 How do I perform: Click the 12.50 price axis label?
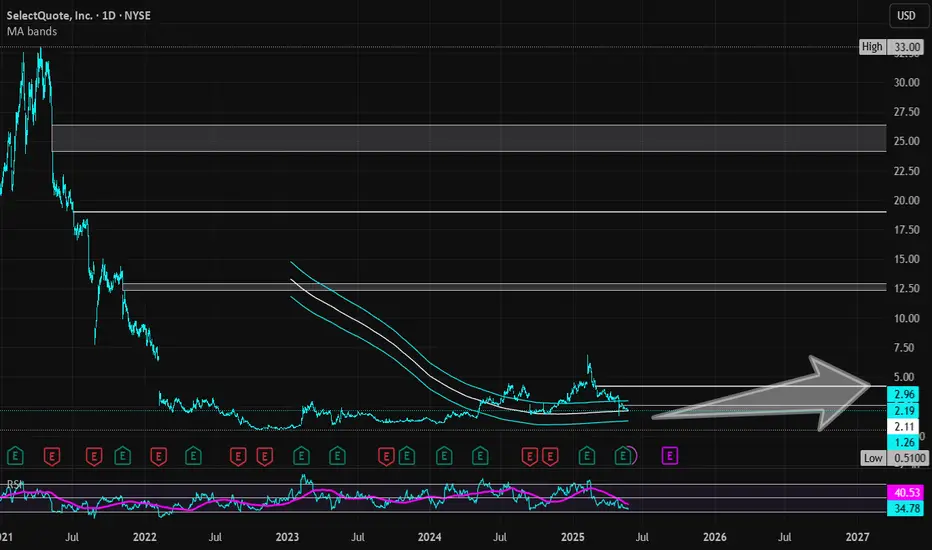coord(906,288)
